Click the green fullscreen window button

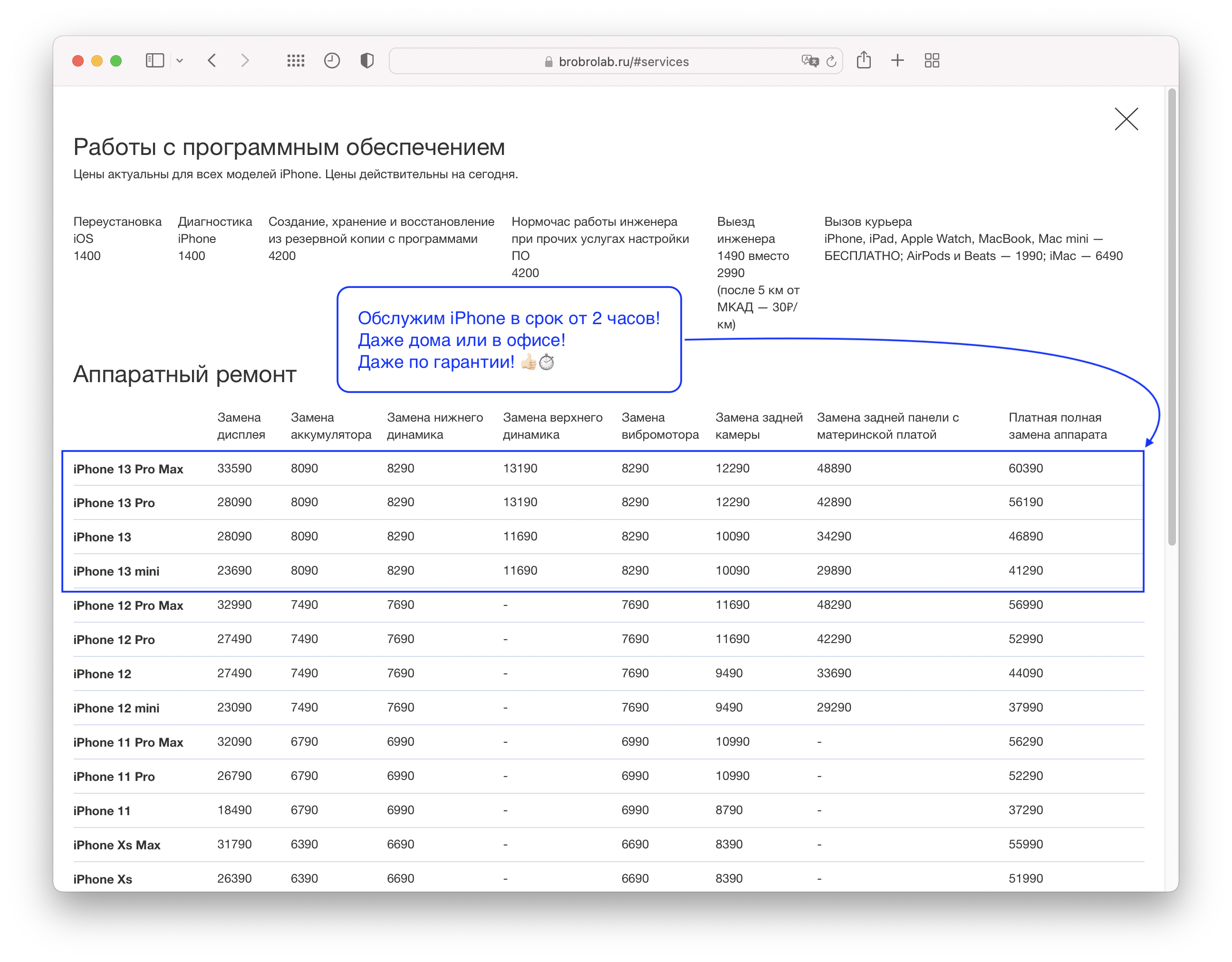pyautogui.click(x=116, y=61)
